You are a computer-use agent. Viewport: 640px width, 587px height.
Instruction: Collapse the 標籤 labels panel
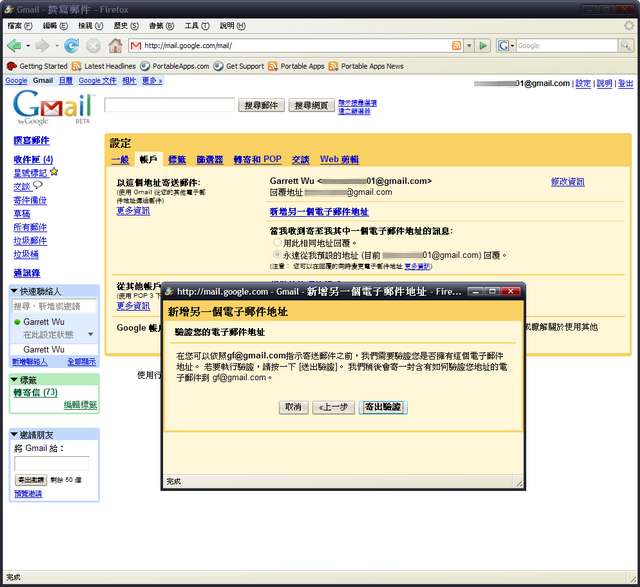point(14,380)
